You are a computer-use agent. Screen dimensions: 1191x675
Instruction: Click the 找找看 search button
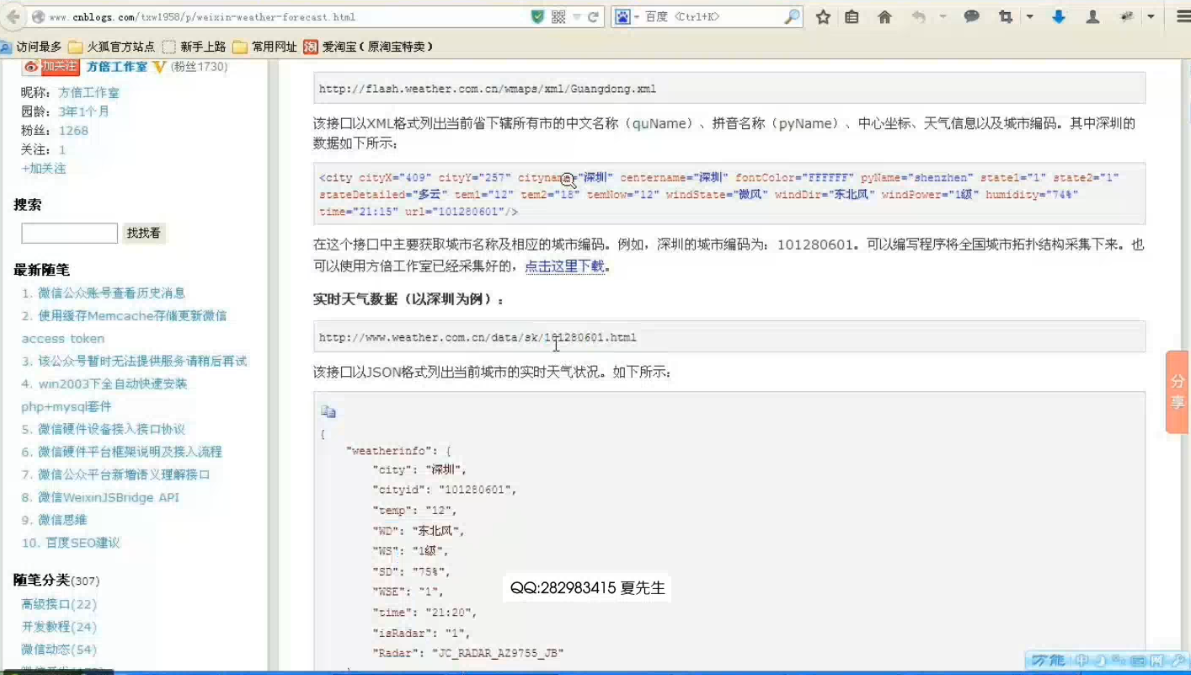(143, 233)
